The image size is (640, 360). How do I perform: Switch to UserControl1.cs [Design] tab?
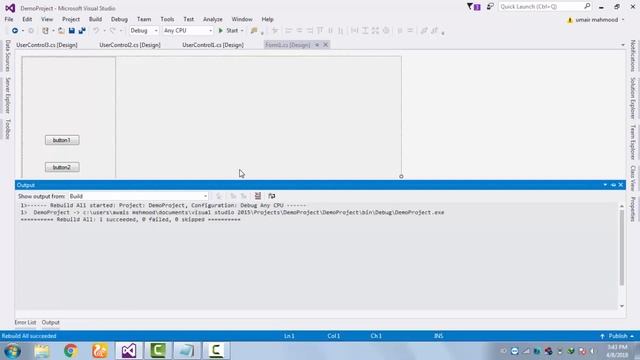click(213, 45)
